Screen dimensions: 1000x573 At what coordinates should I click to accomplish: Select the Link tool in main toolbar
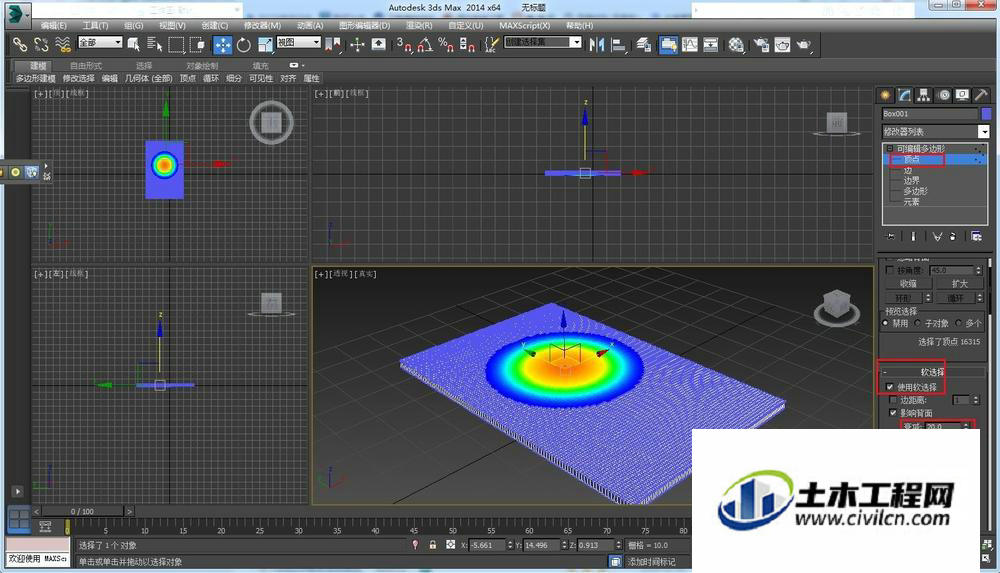(20, 44)
